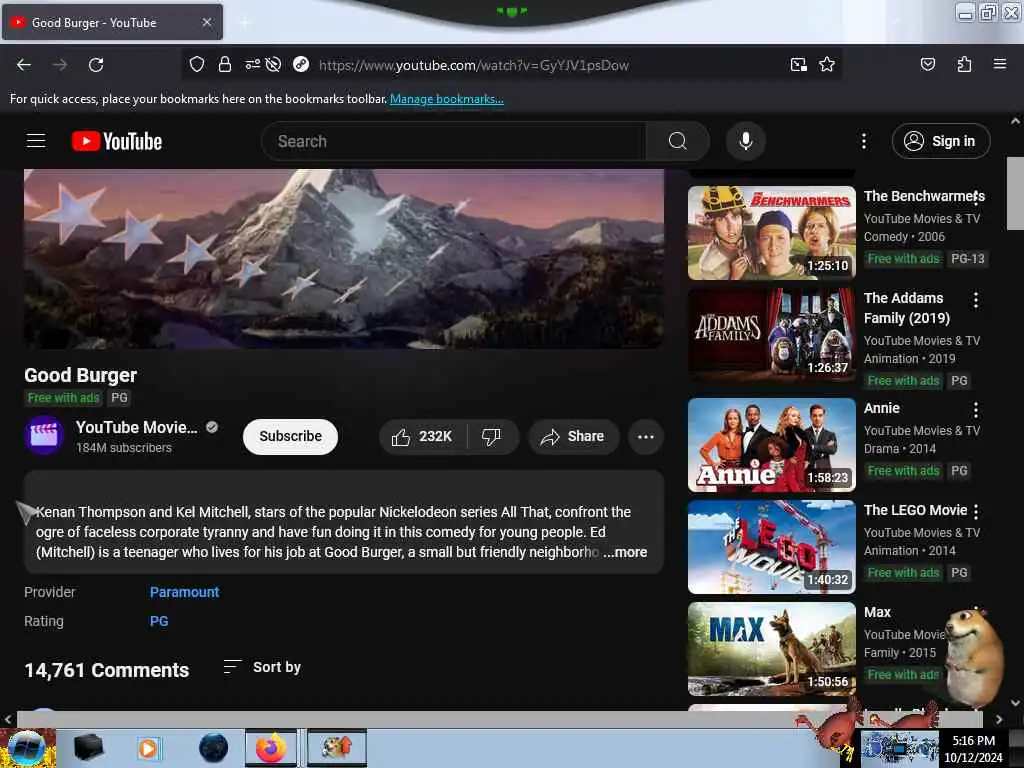Click the address bar URL text
Image resolution: width=1024 pixels, height=768 pixels.
pyautogui.click(x=473, y=65)
